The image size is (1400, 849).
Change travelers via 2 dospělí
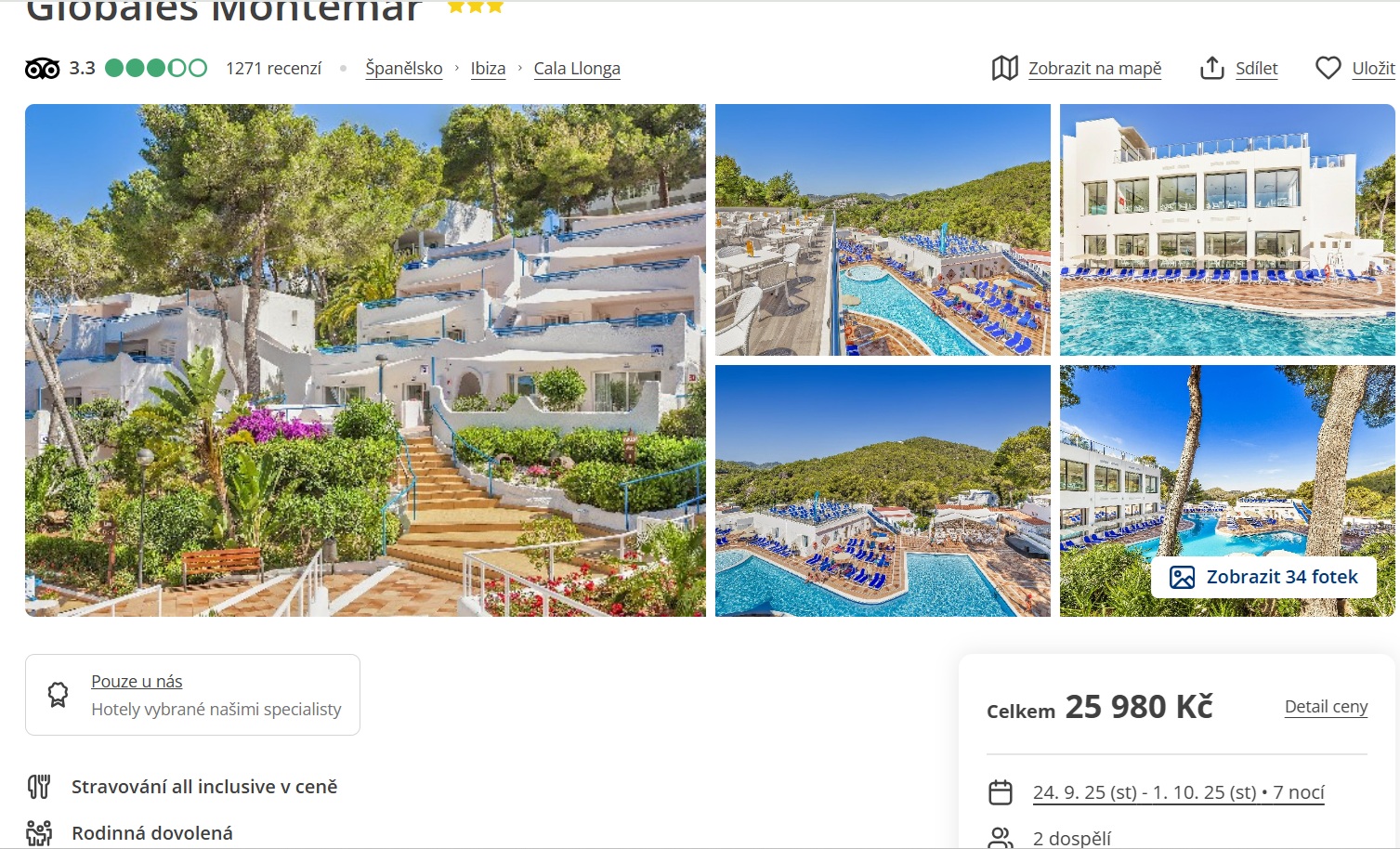click(1072, 839)
